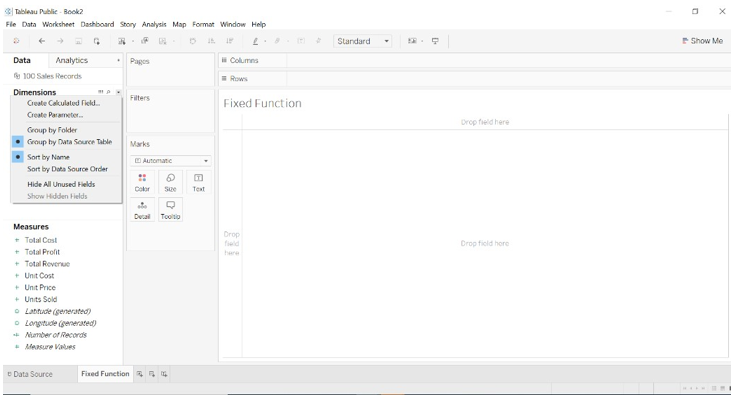Select Sort by Name option
The image size is (733, 398).
click(x=48, y=157)
